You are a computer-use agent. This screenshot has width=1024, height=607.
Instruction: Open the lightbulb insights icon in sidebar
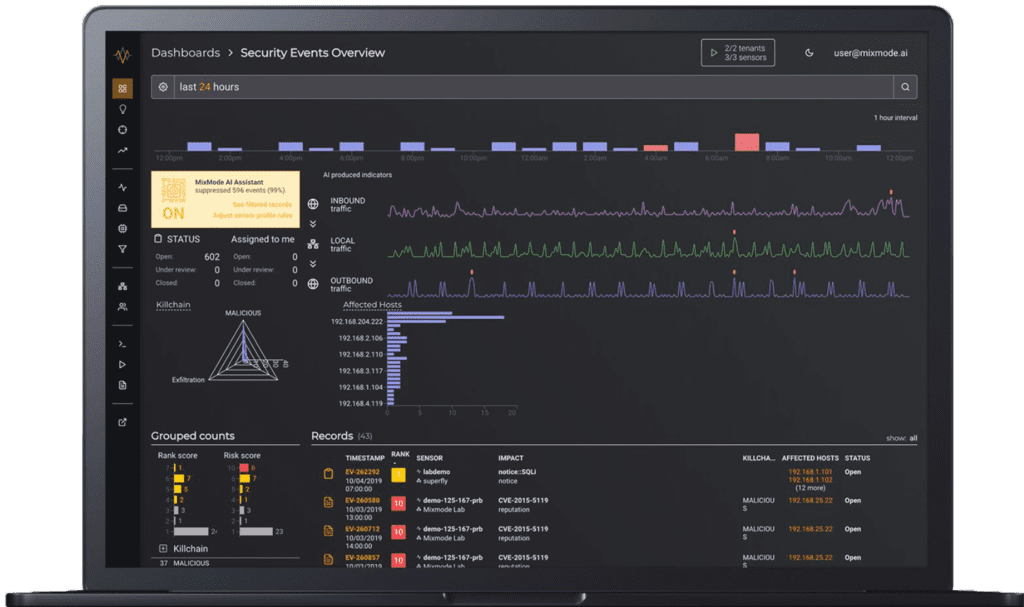pos(122,109)
